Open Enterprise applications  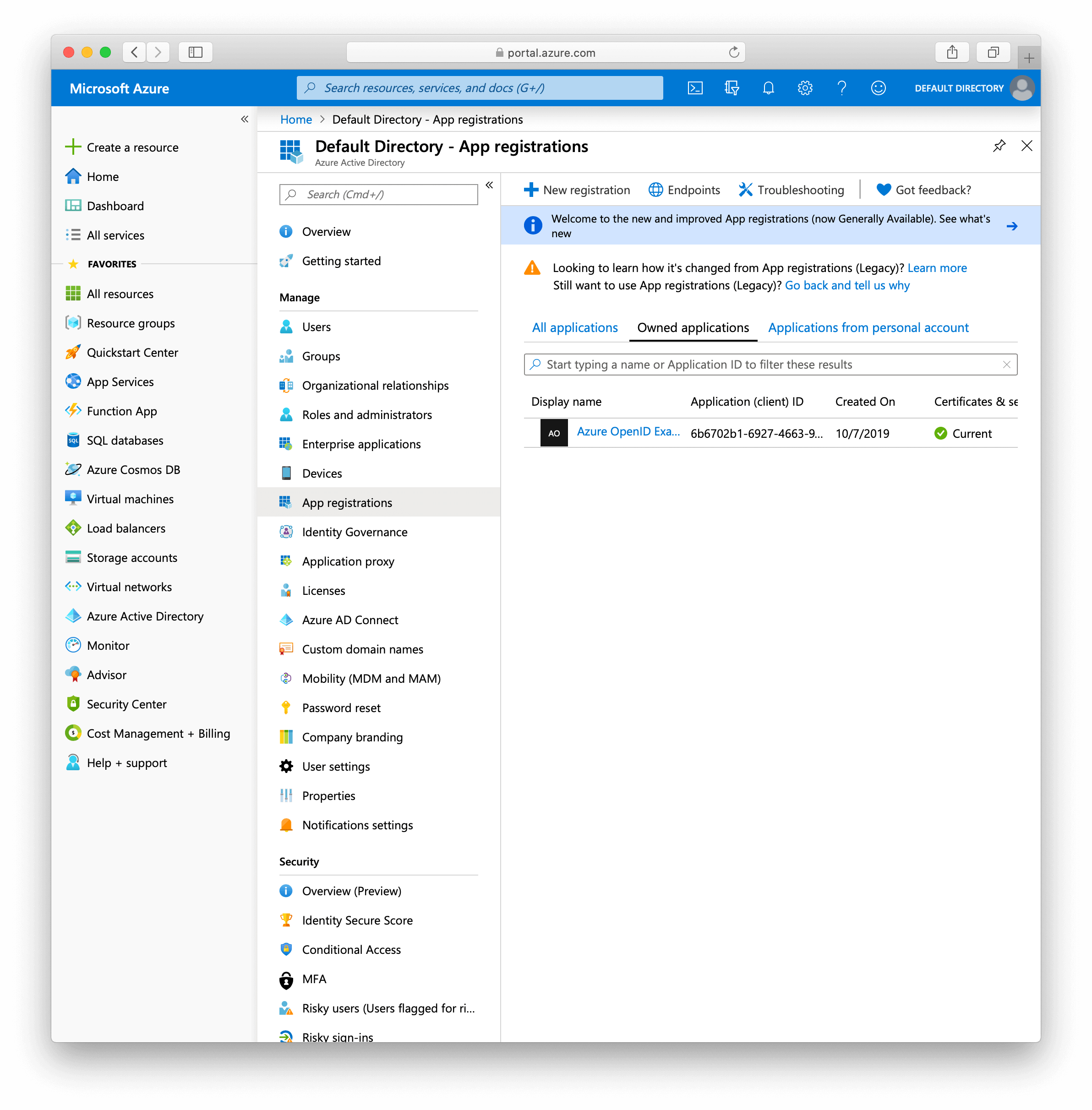[350, 444]
